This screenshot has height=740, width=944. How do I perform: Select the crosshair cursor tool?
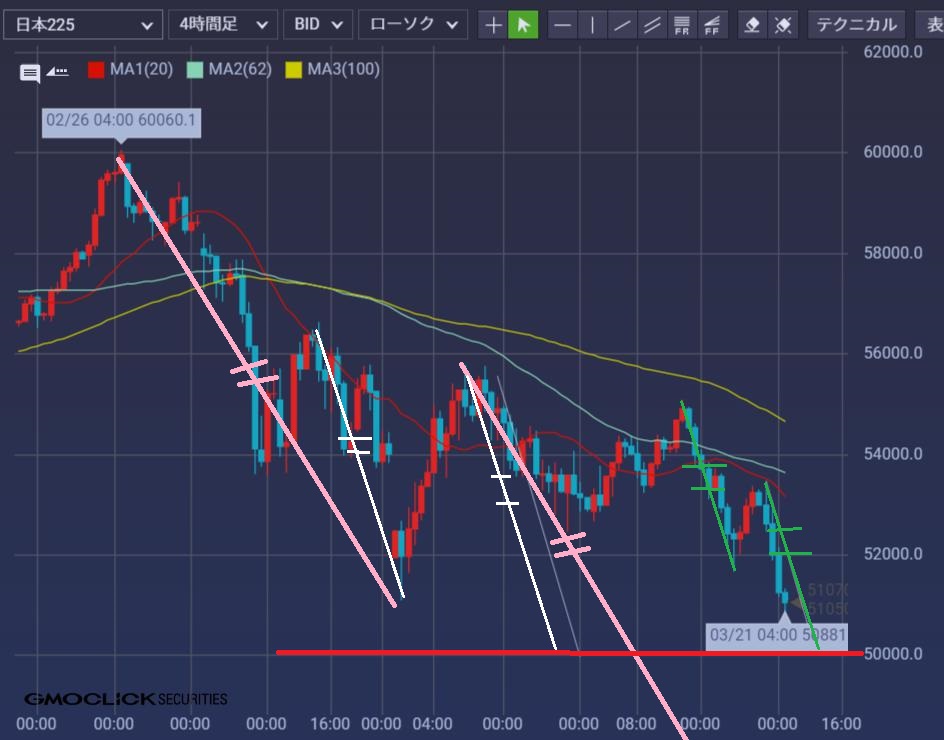pyautogui.click(x=493, y=25)
